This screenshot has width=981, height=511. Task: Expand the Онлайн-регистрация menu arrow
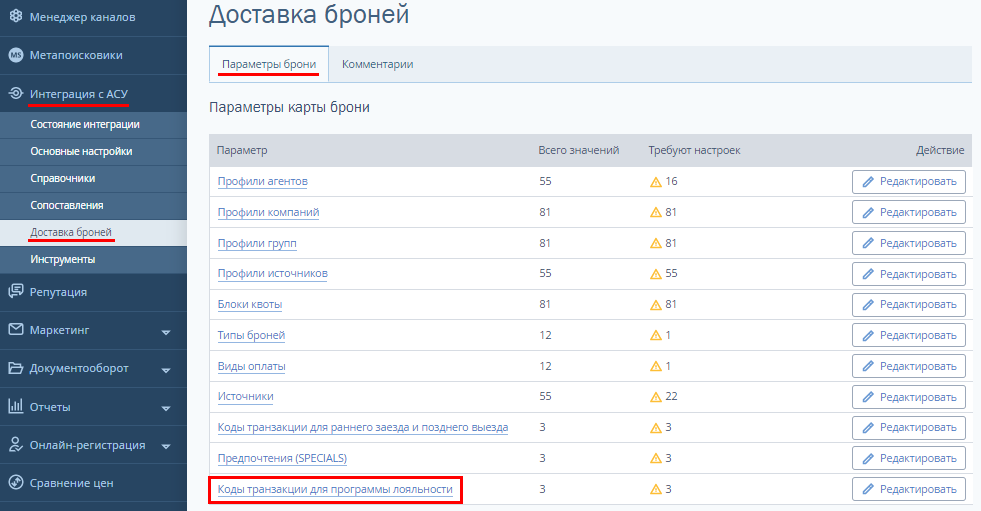coord(166,447)
